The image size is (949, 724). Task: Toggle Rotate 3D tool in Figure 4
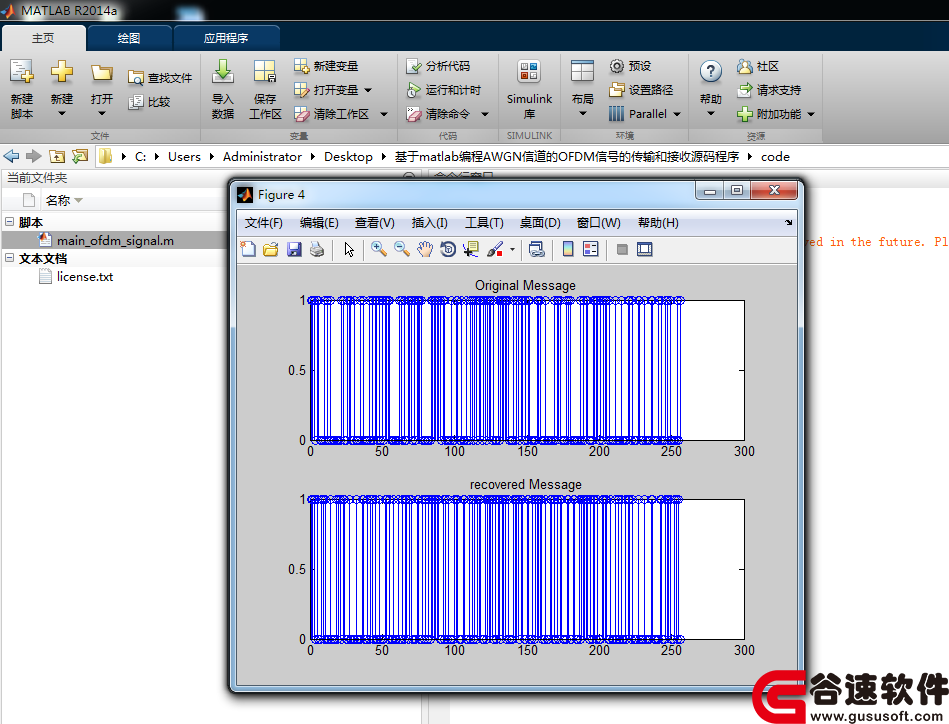pyautogui.click(x=448, y=249)
